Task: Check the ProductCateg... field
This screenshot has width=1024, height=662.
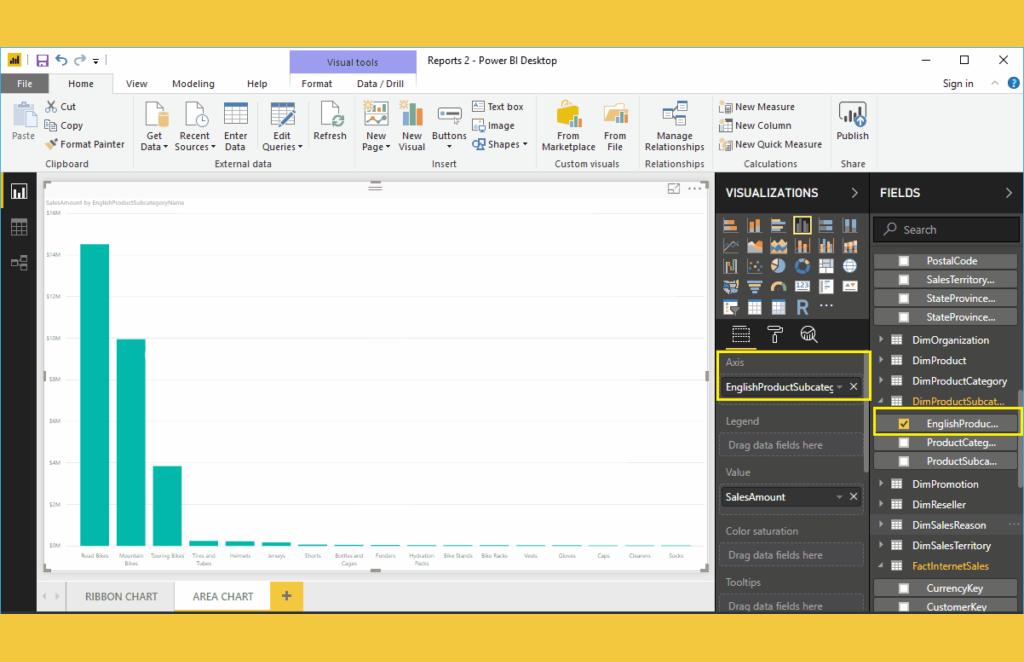Action: pos(904,443)
